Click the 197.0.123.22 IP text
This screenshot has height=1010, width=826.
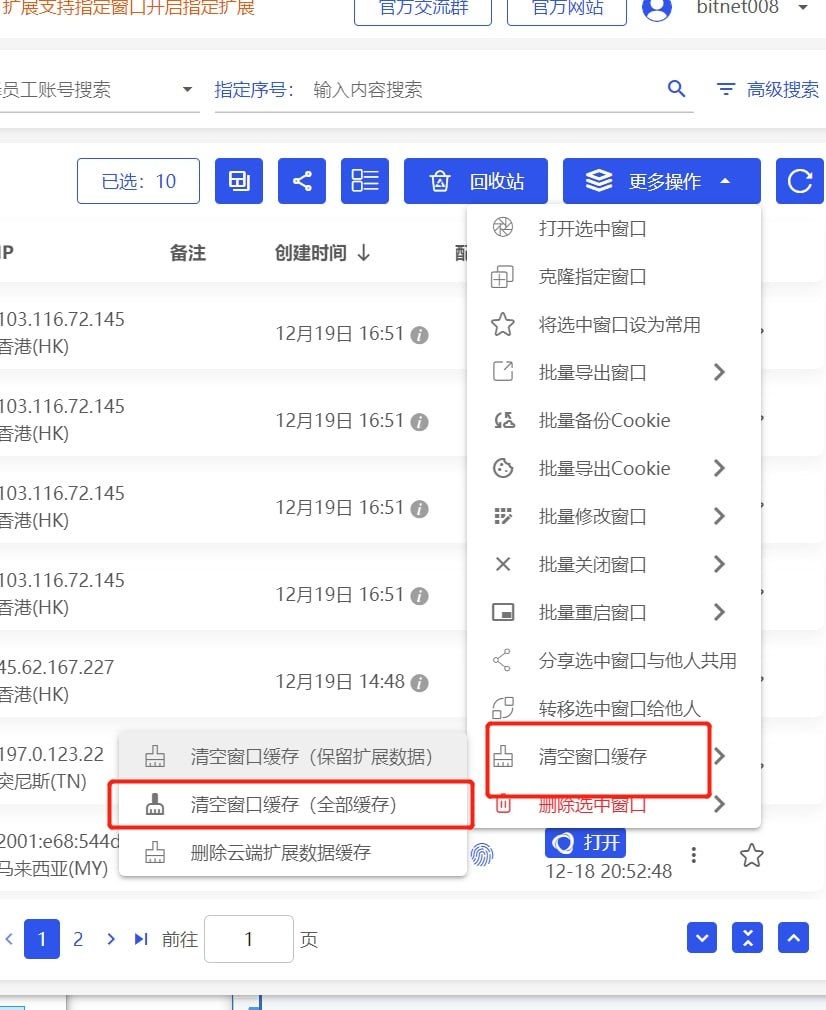coord(52,754)
